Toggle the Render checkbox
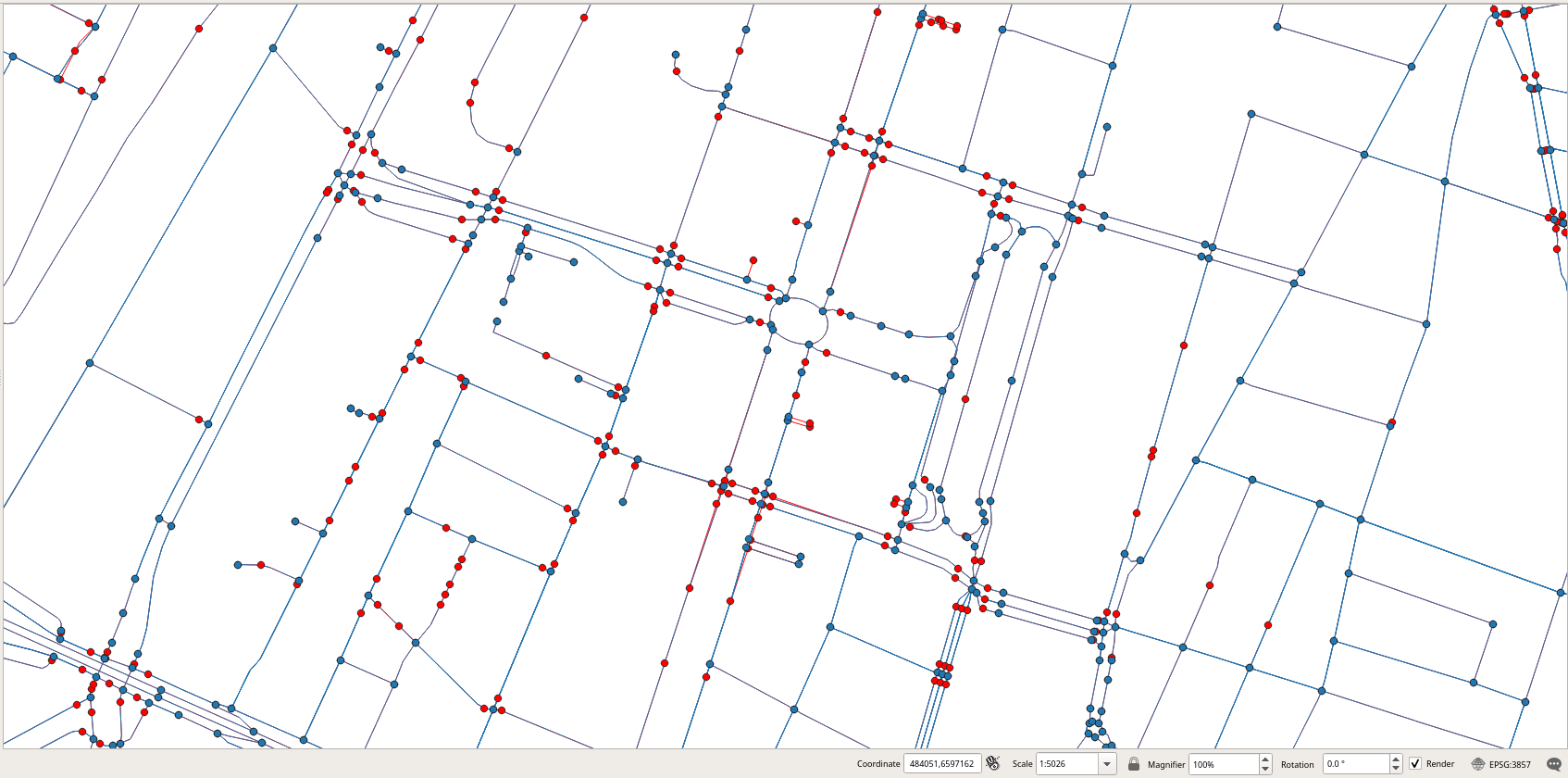1568x778 pixels. point(1415,763)
